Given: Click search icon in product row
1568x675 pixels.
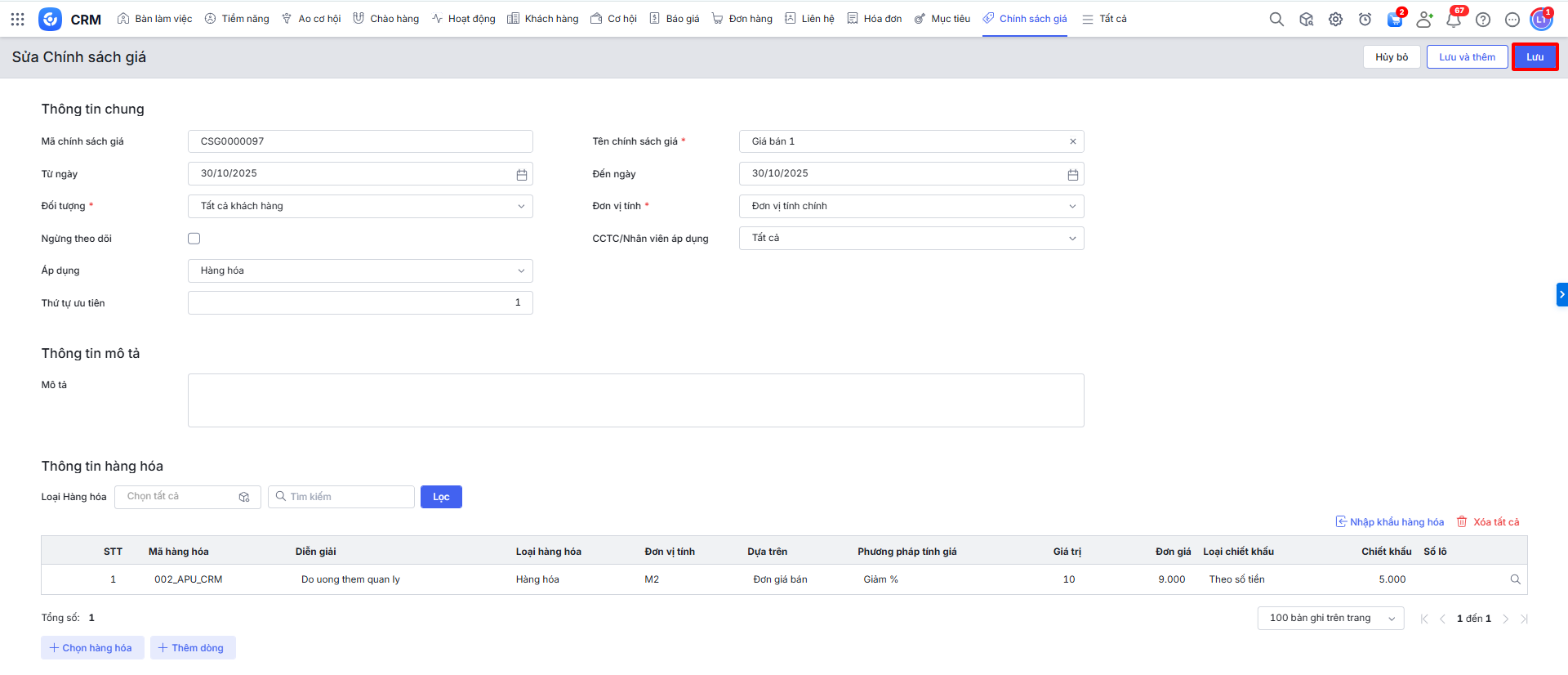Looking at the screenshot, I should (1515, 579).
